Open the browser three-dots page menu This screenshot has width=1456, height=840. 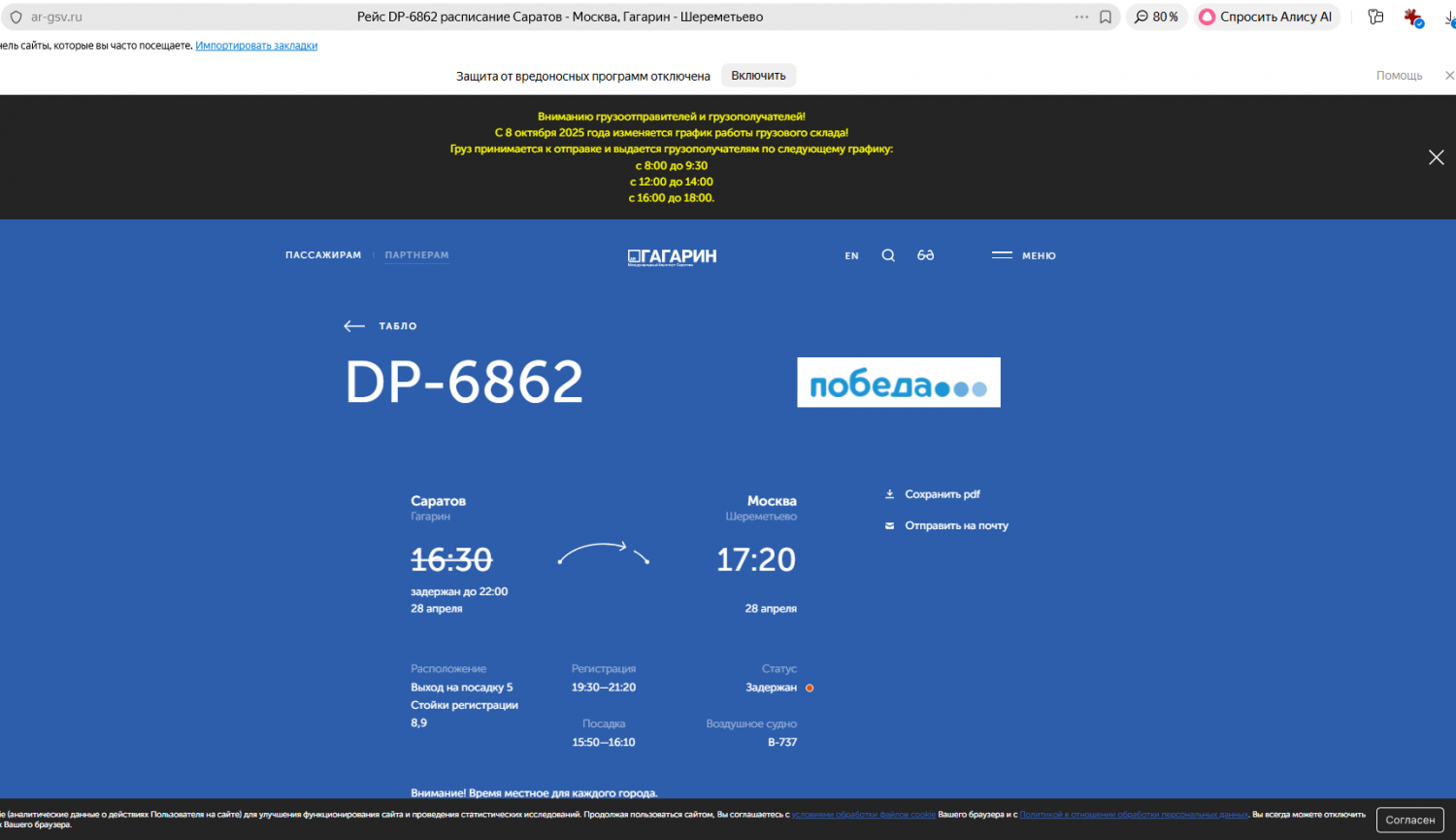coord(1081,17)
